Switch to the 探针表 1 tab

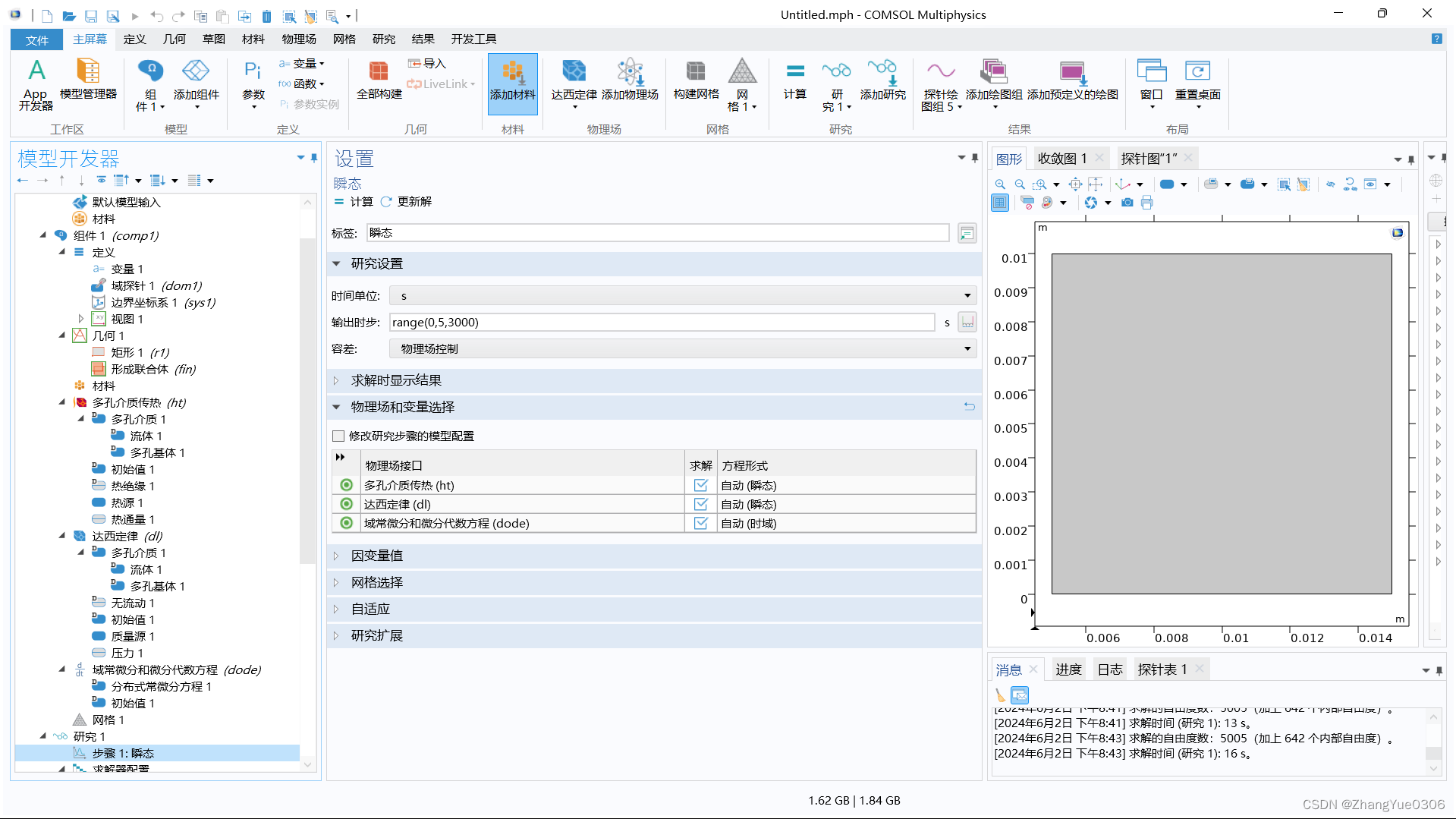[x=1162, y=669]
